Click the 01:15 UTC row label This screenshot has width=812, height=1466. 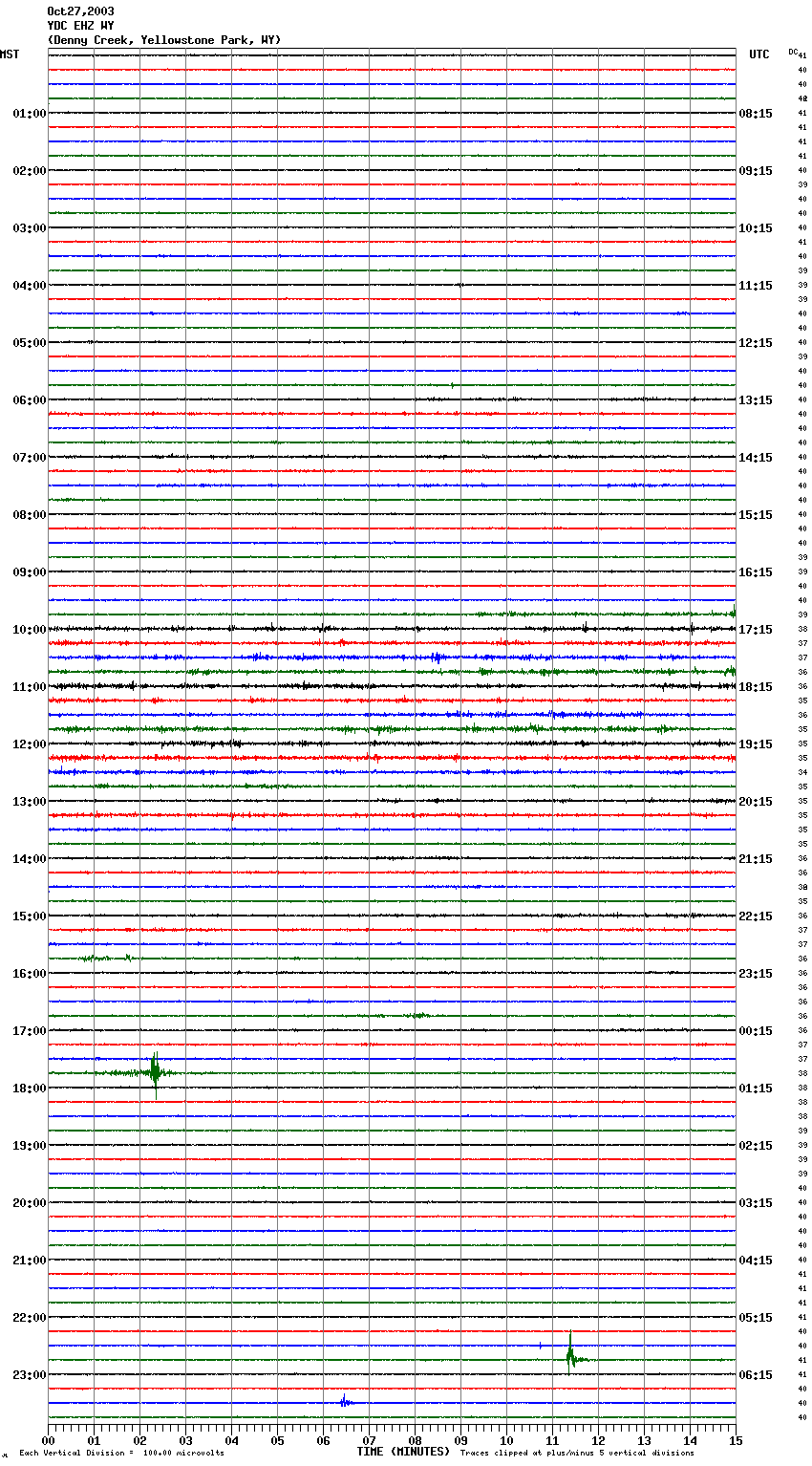pos(756,1089)
